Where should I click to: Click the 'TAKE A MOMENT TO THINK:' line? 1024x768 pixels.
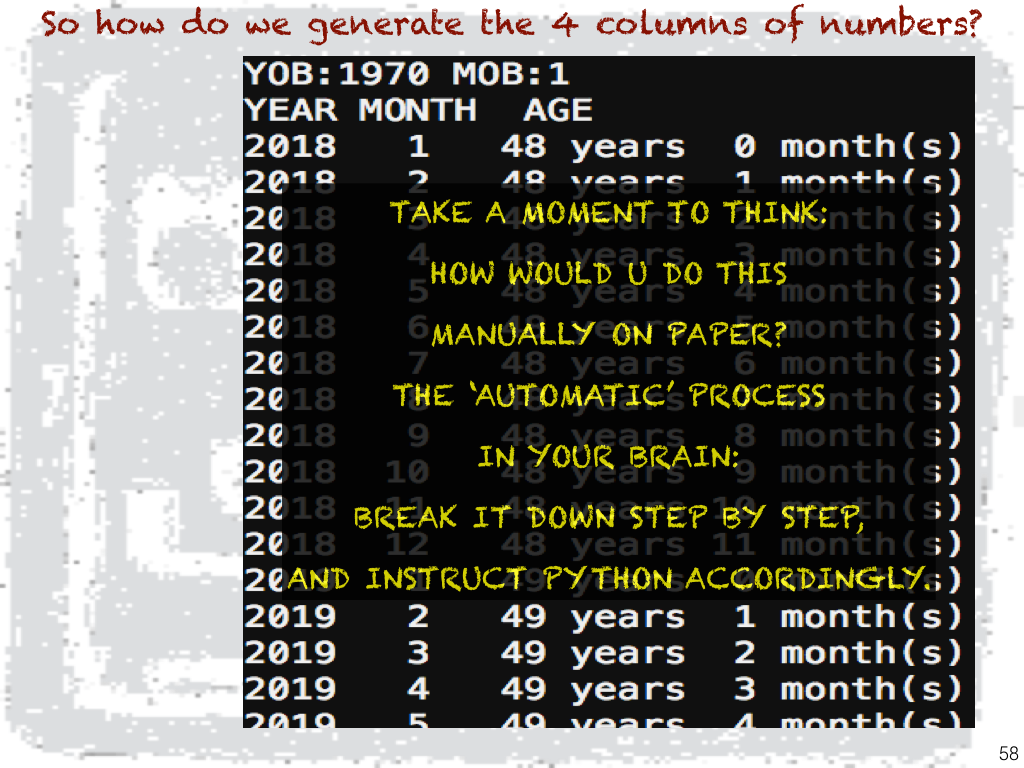(x=608, y=213)
